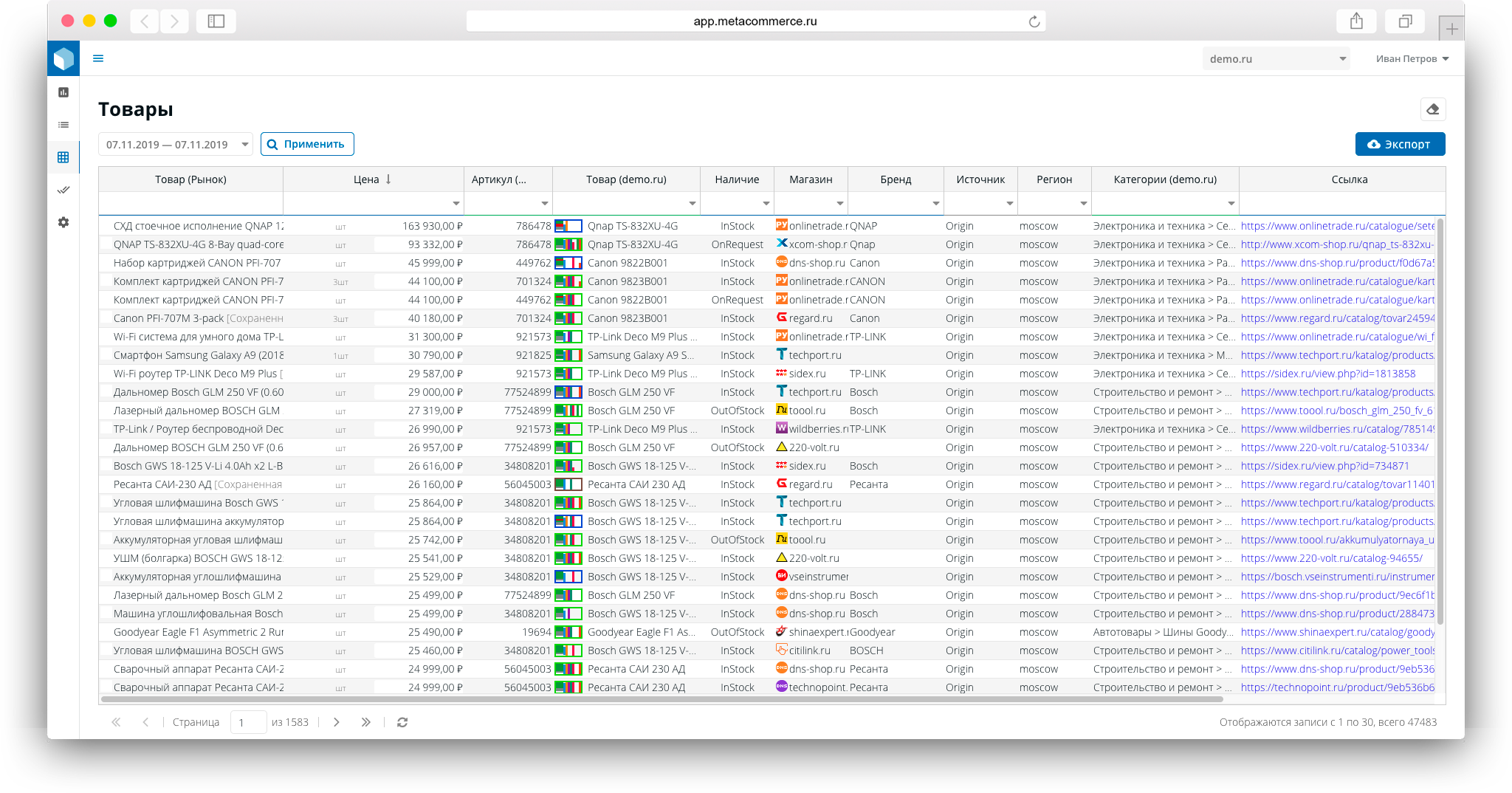This screenshot has width=1512, height=793.
Task: Sort by the Ссылка column header
Action: tap(1350, 179)
